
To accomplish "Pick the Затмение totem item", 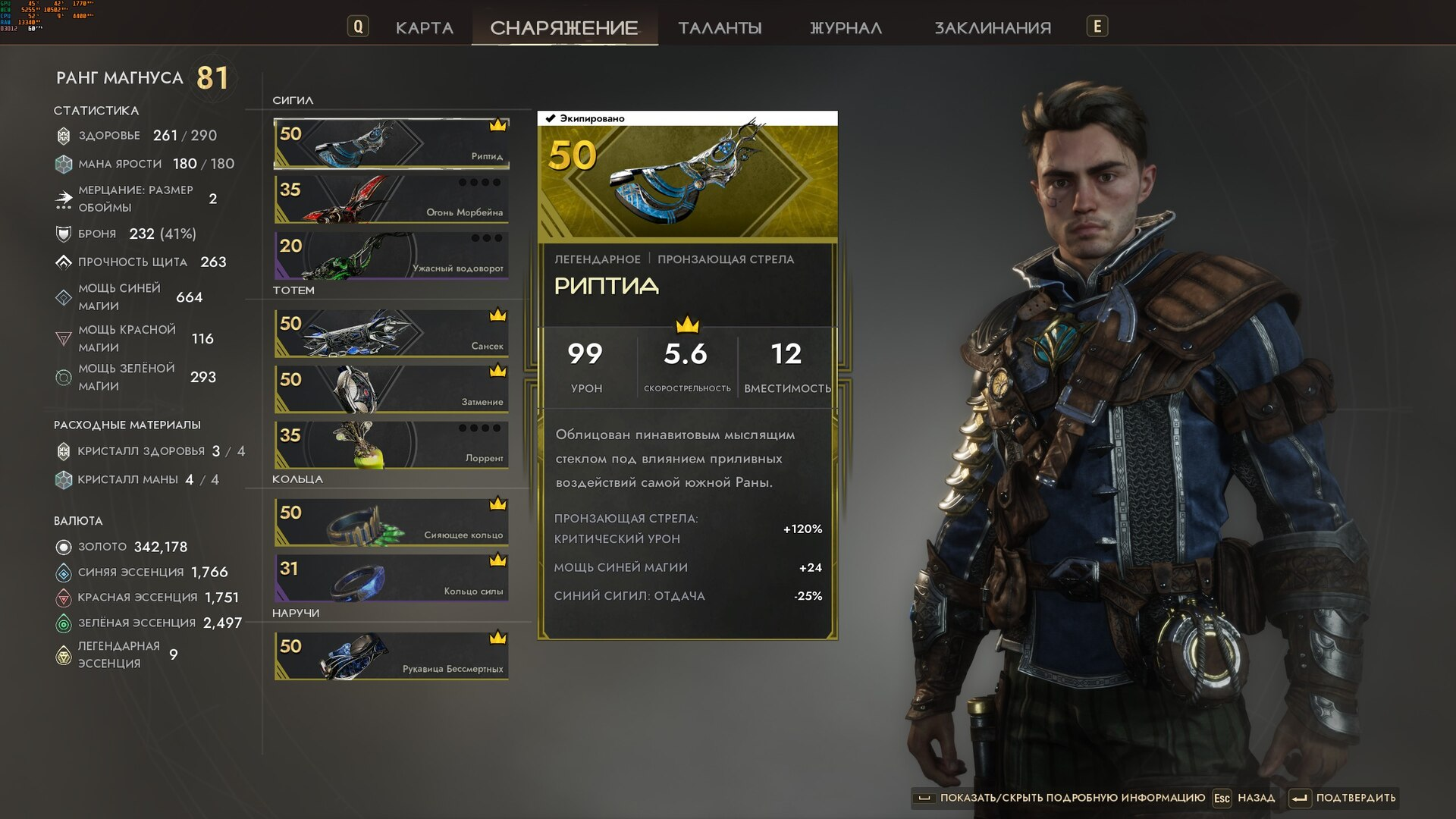I will point(391,389).
